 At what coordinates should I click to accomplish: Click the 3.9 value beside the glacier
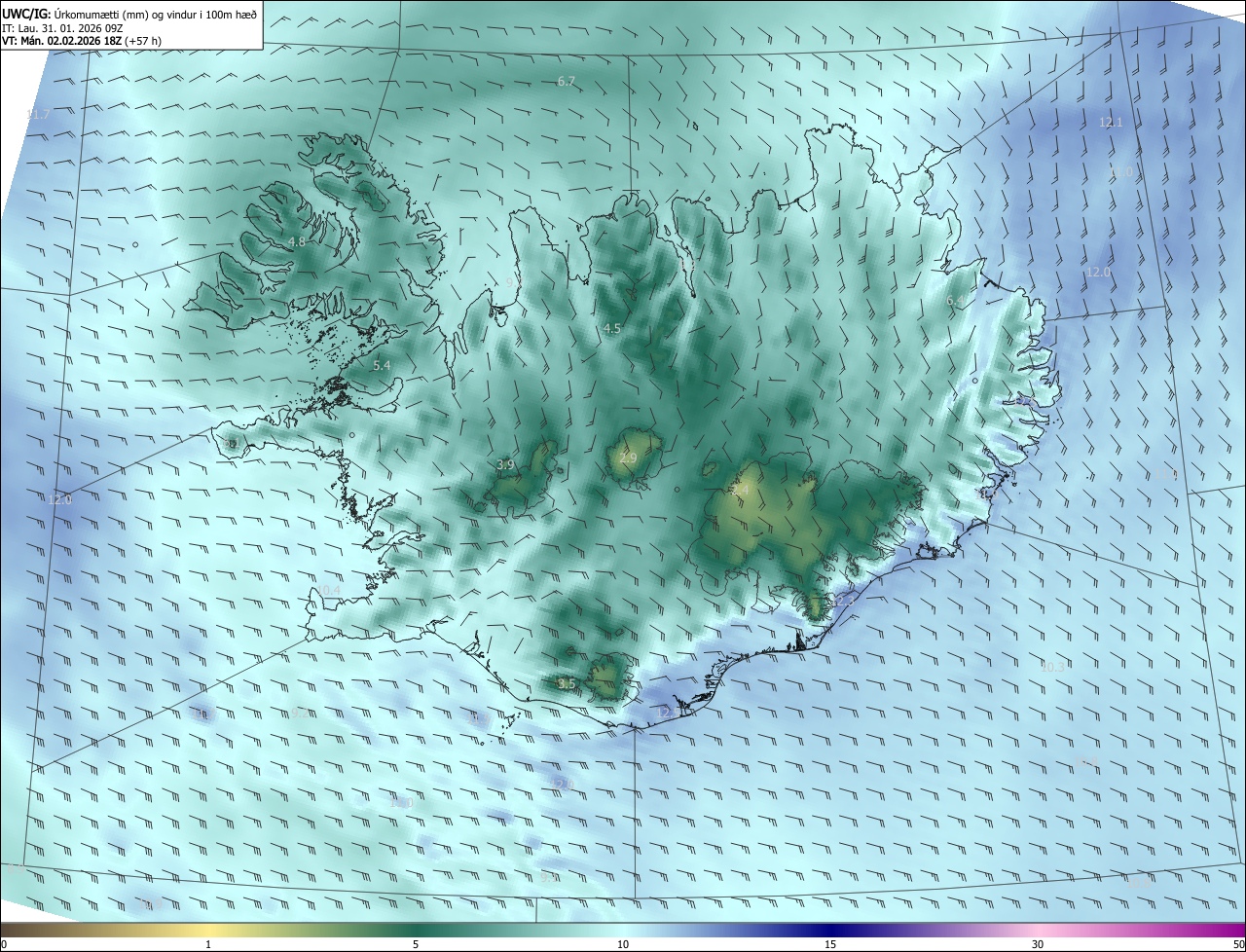(505, 465)
